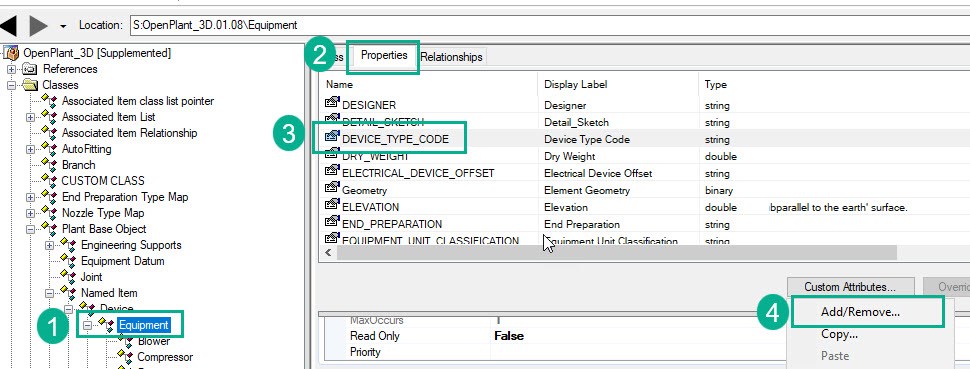Expand End Preparation Type Map node
970x369 pixels.
coord(30,198)
